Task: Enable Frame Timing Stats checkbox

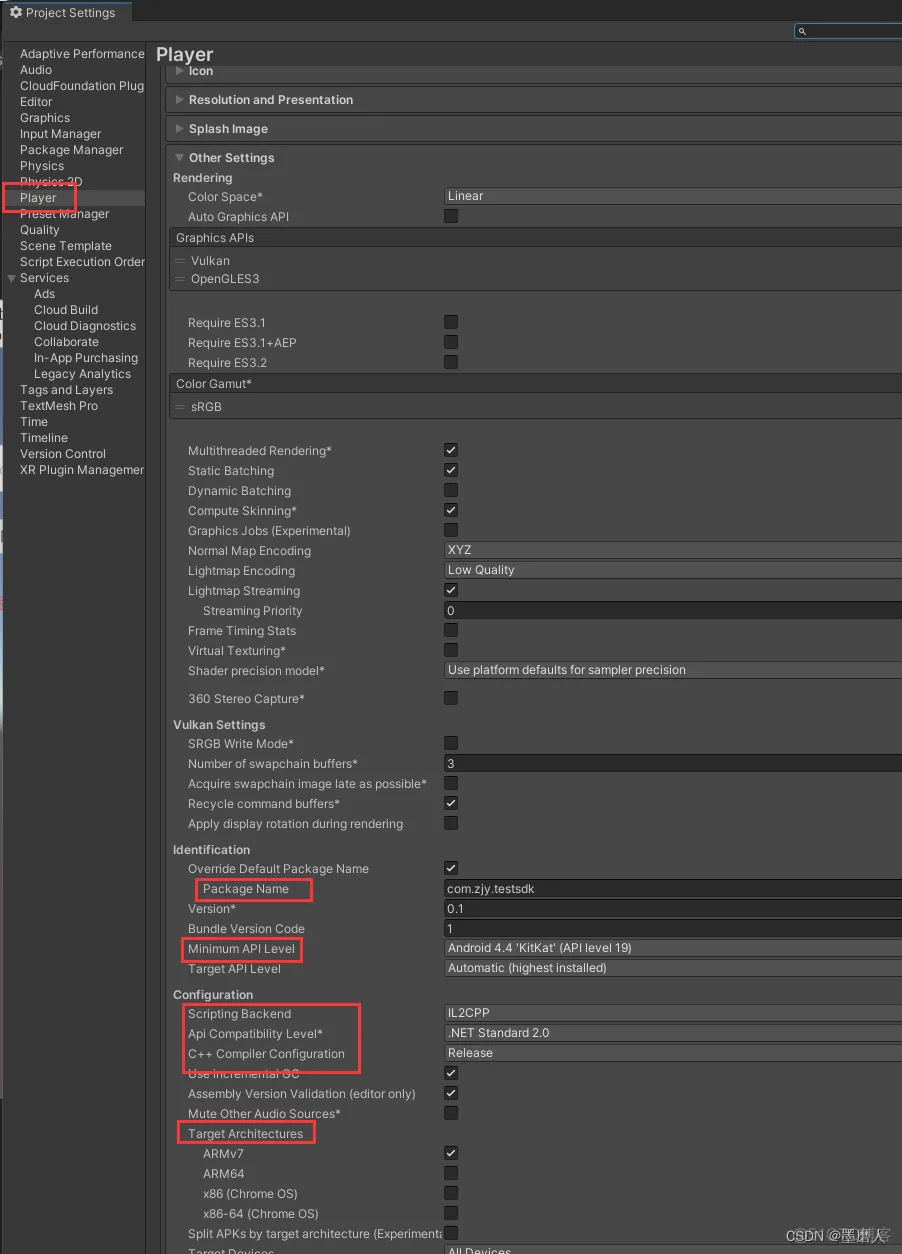Action: [x=451, y=630]
